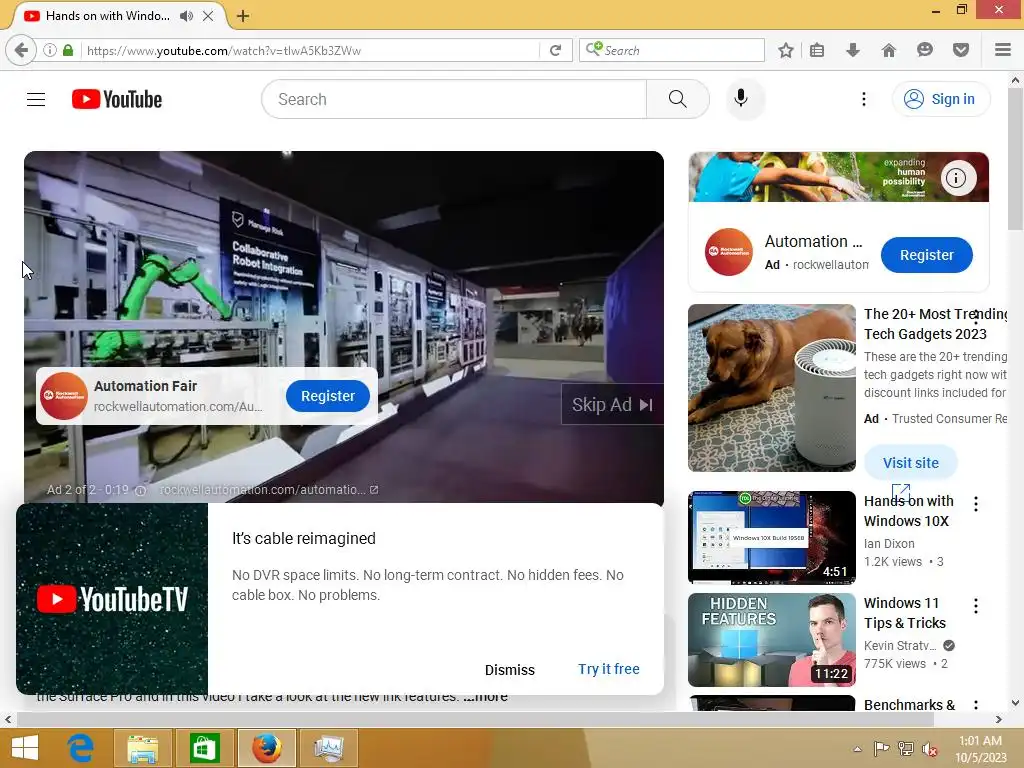Go to the Firefox home page icon
The image size is (1024, 768).
(x=889, y=50)
